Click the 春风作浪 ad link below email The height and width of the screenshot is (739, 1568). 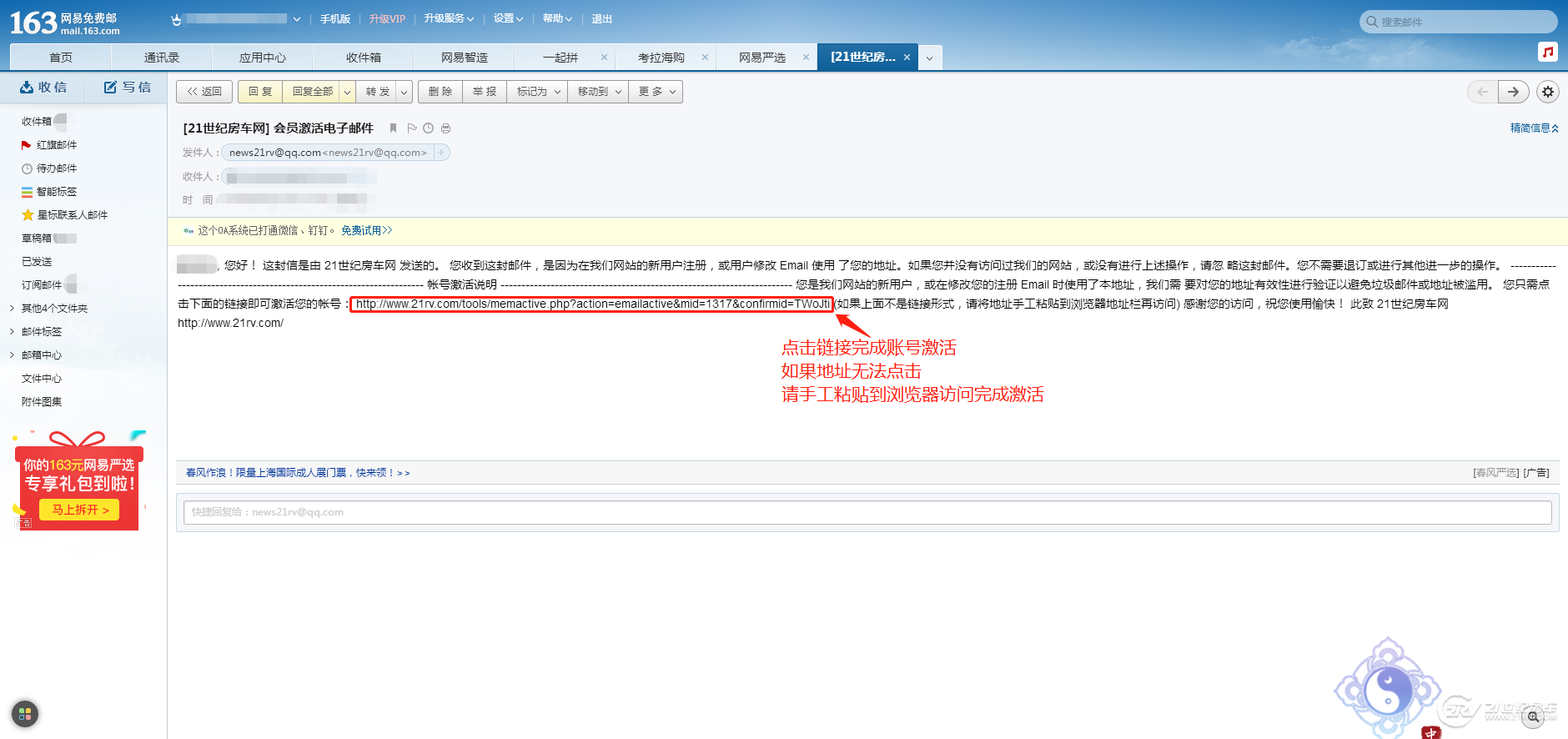point(298,473)
